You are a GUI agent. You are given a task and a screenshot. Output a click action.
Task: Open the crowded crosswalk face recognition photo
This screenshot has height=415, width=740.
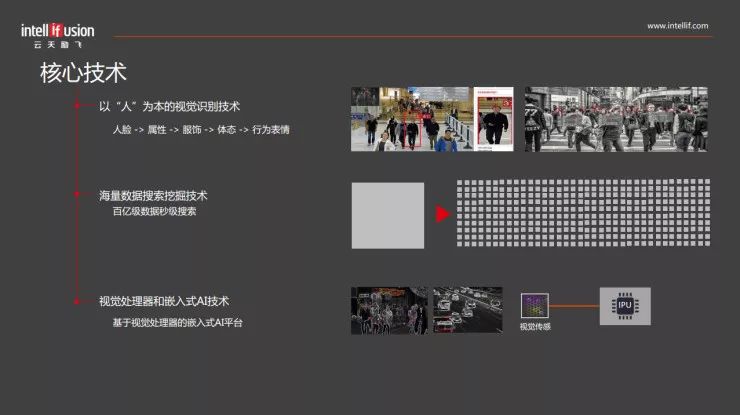point(616,119)
